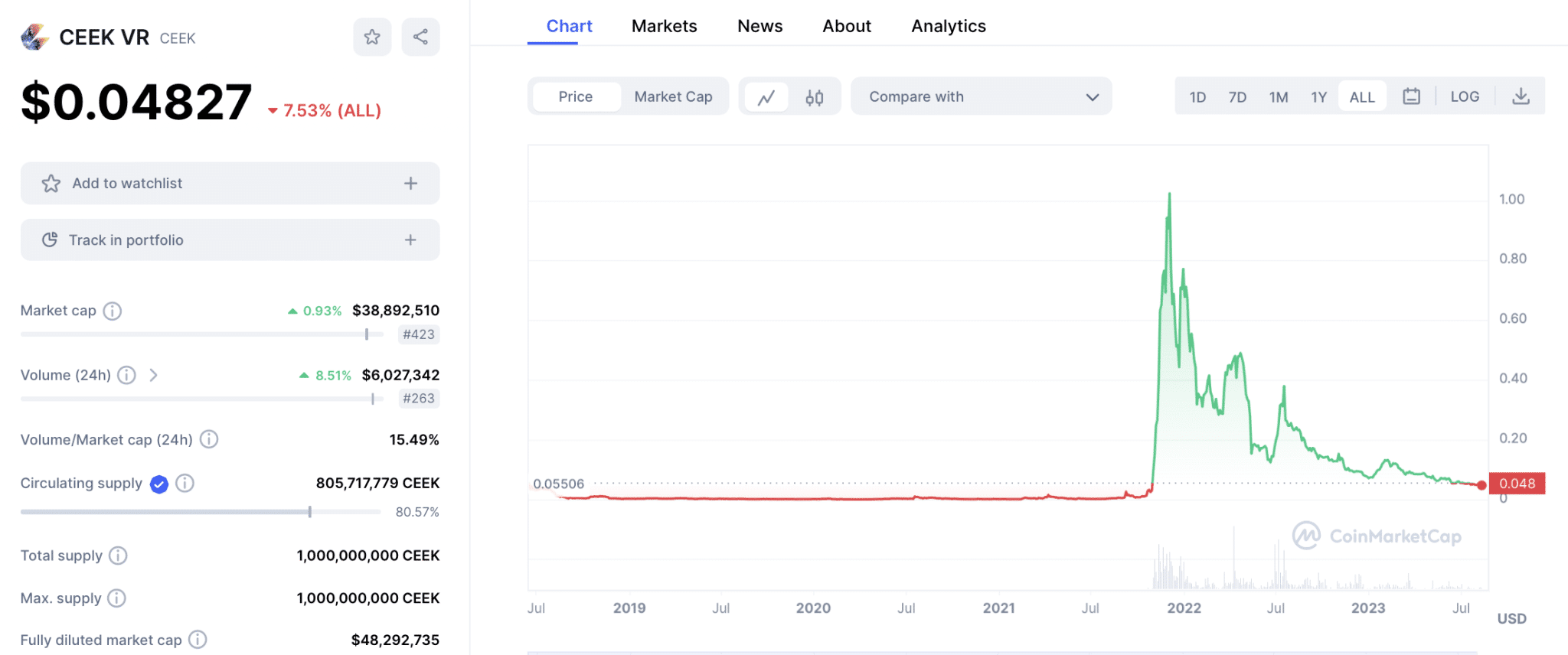
Task: Click the #263 volume rank badge
Action: click(x=419, y=399)
